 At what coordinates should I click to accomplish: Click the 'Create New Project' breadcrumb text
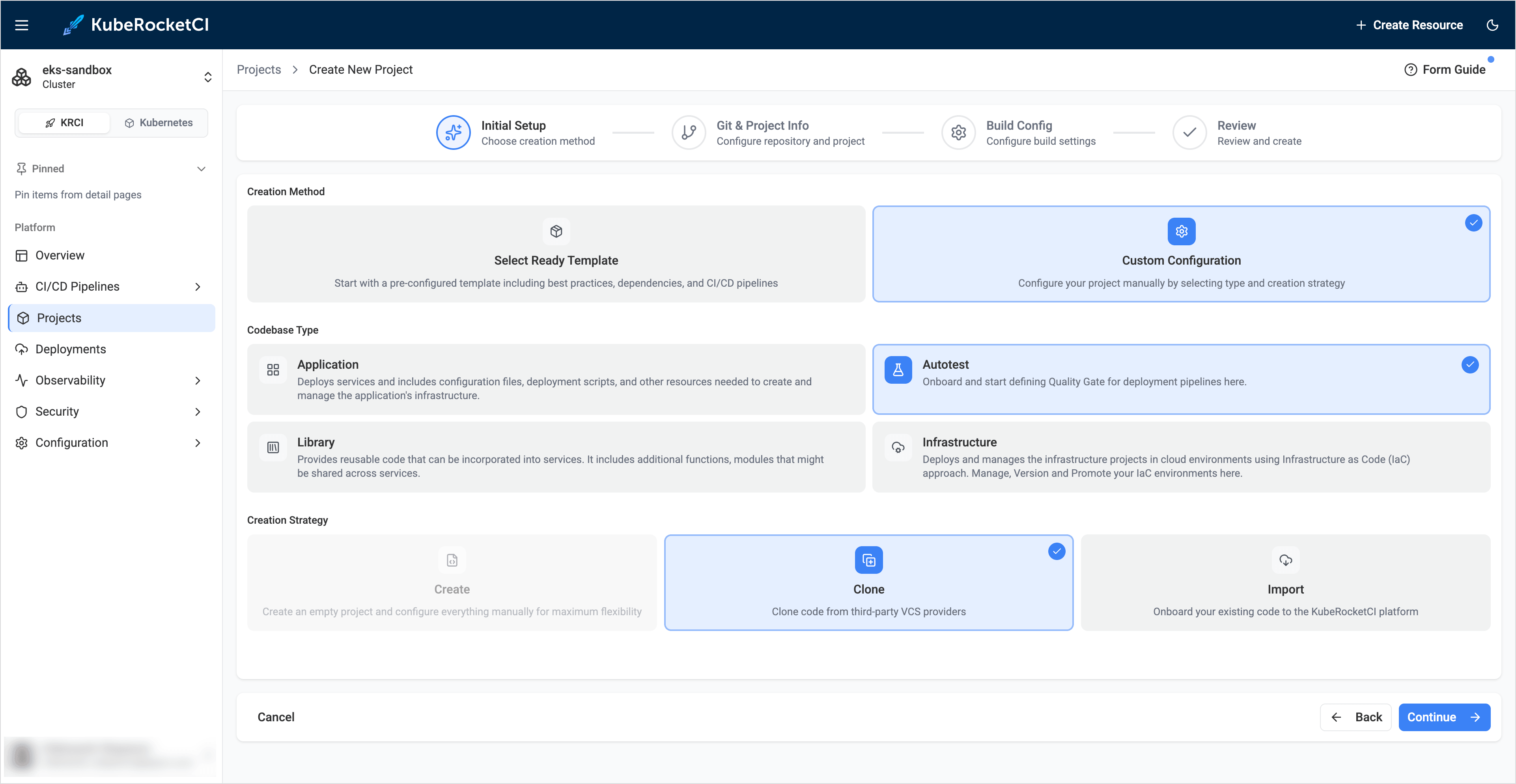(x=361, y=69)
